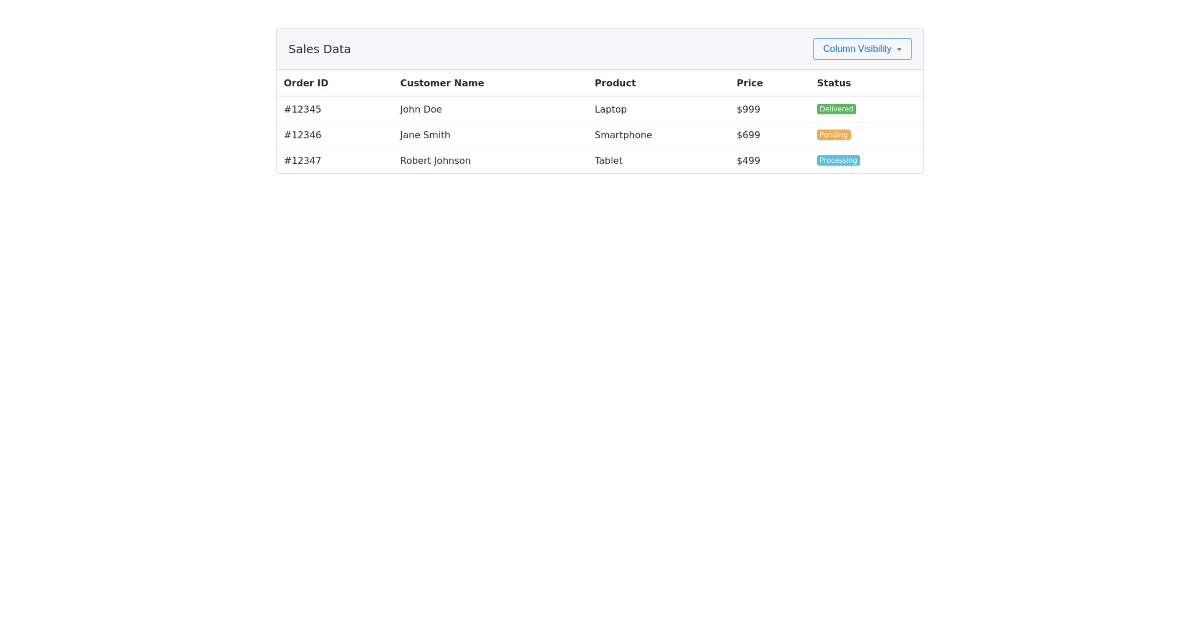Click the Processing status badge
This screenshot has width=1200, height=630.
[x=838, y=160]
